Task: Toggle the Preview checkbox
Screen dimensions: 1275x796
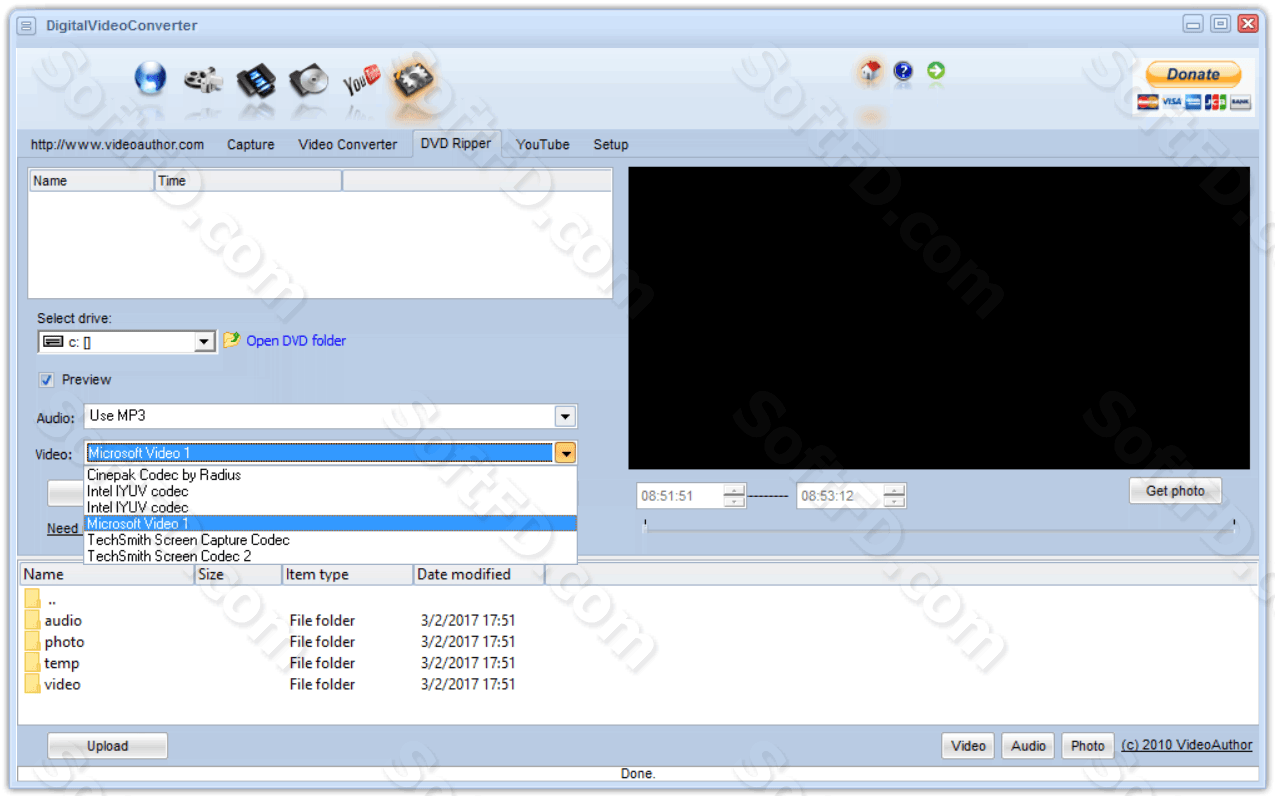Action: click(x=46, y=380)
